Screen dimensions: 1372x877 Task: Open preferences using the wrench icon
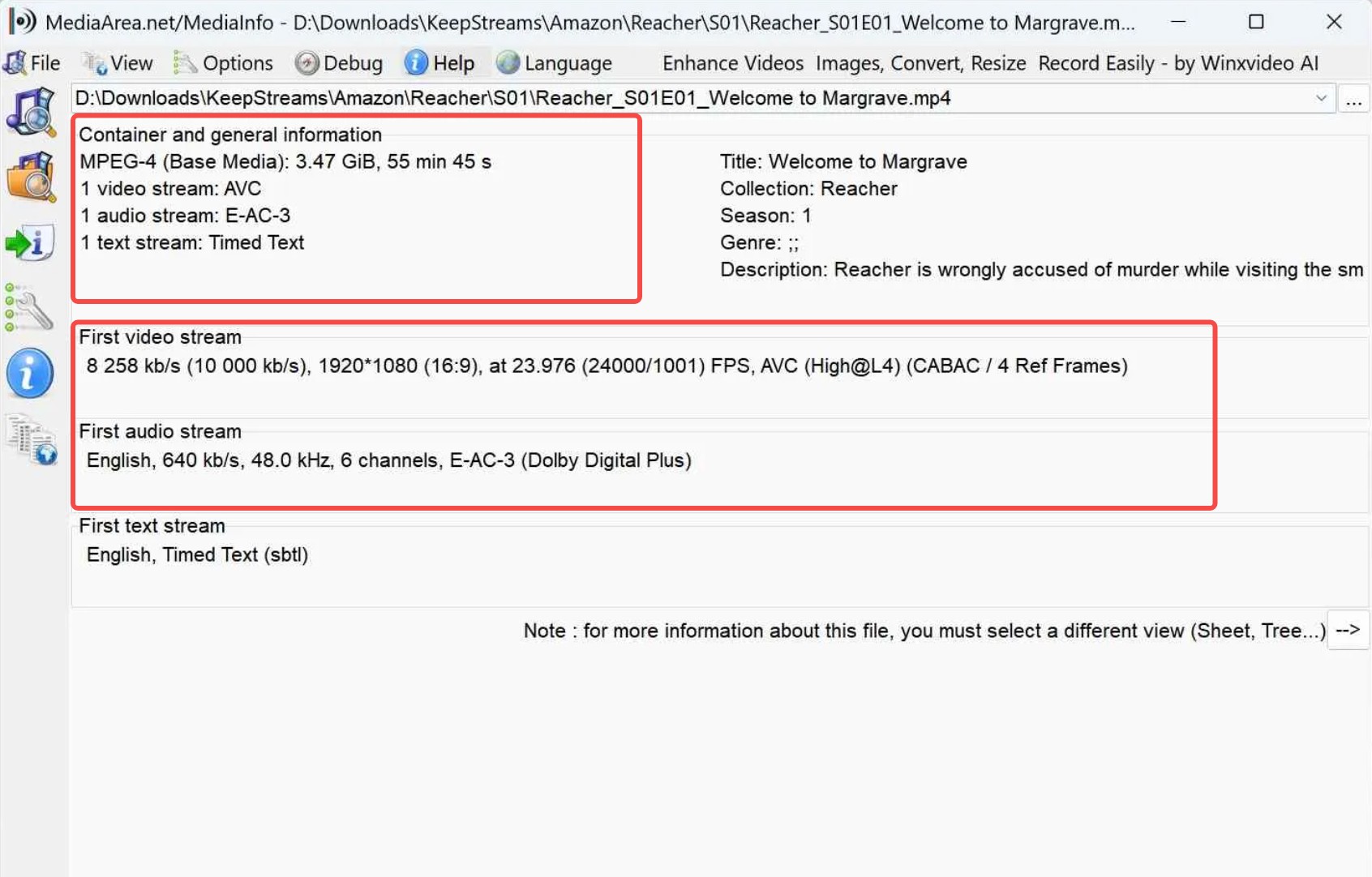click(x=31, y=307)
